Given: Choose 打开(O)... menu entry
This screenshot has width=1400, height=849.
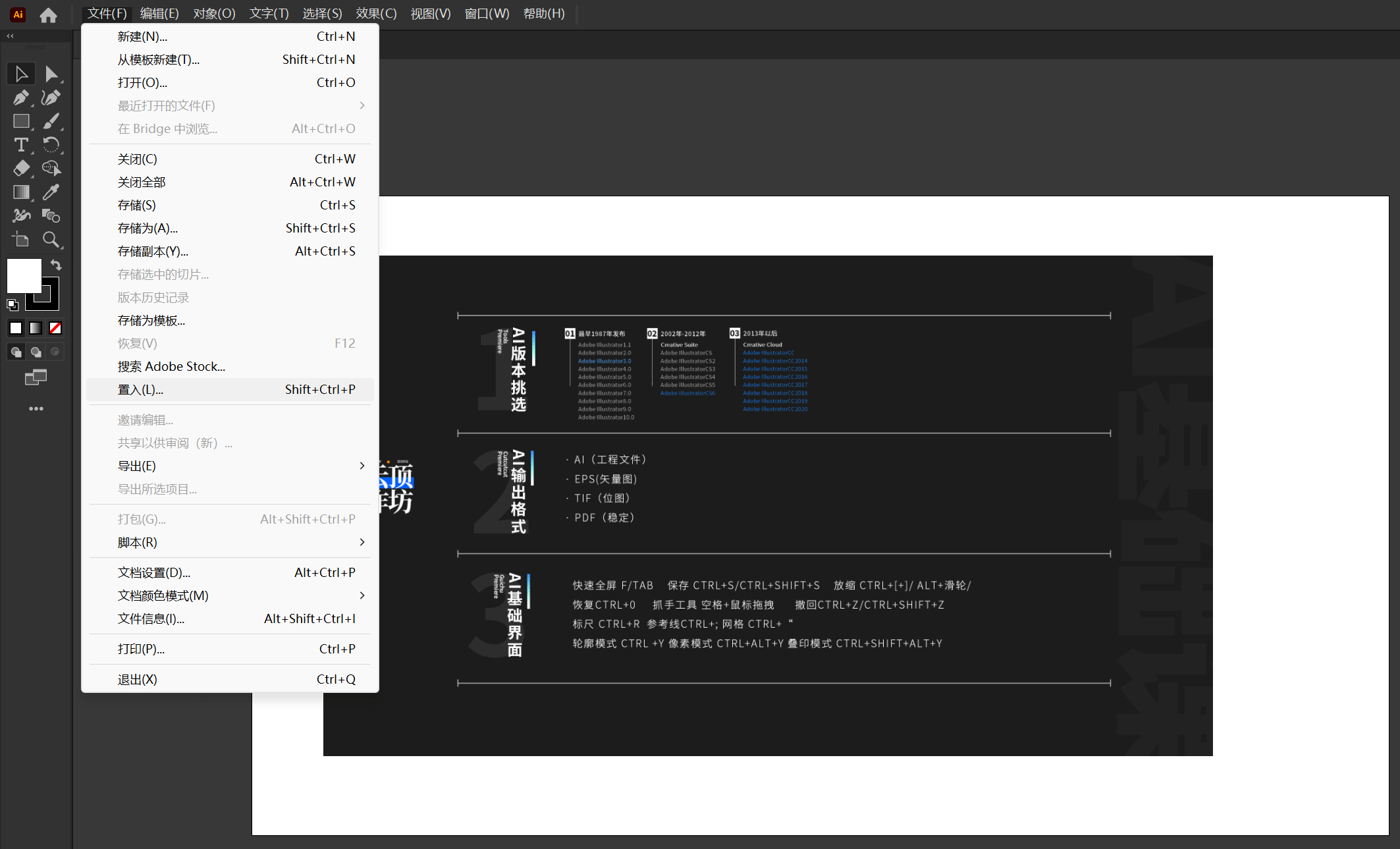Looking at the screenshot, I should (x=230, y=83).
